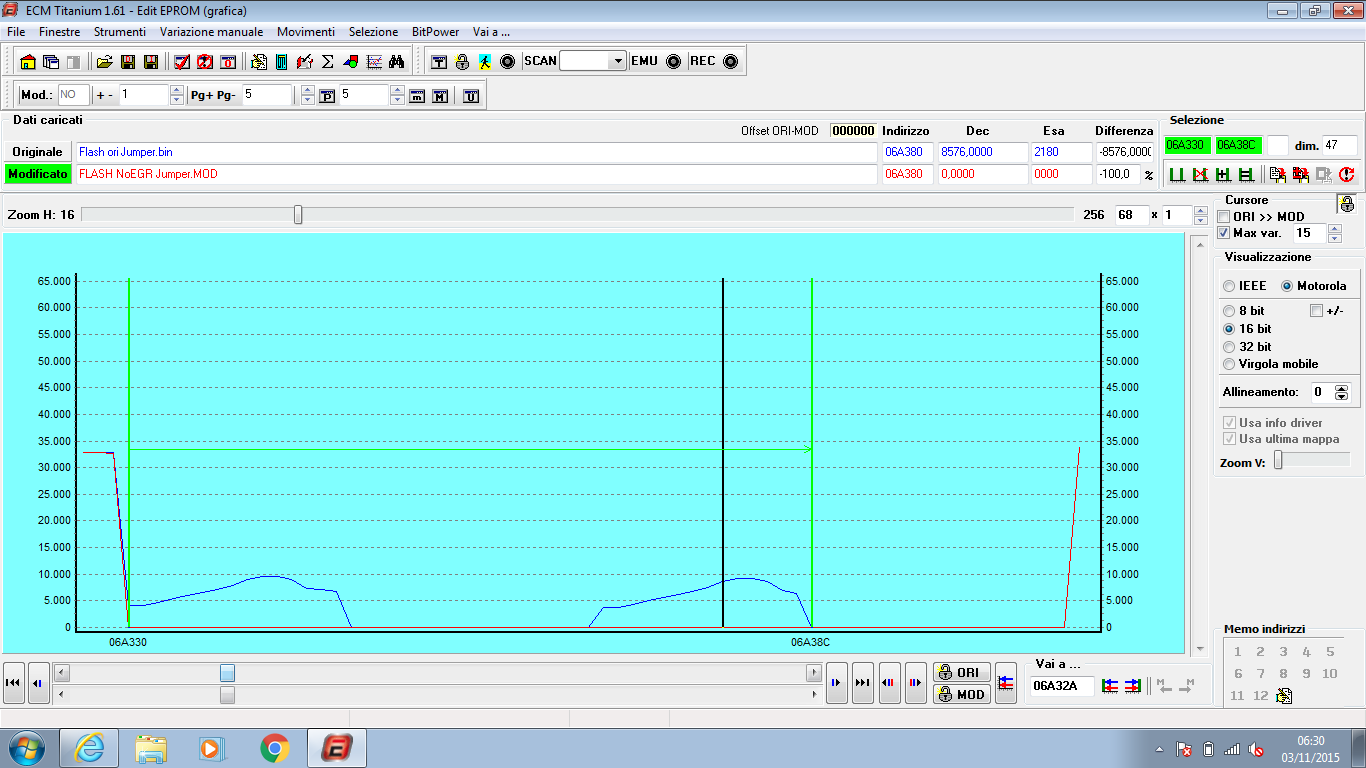Click the Zoom V slider
Image resolution: width=1366 pixels, height=768 pixels.
coord(1311,460)
